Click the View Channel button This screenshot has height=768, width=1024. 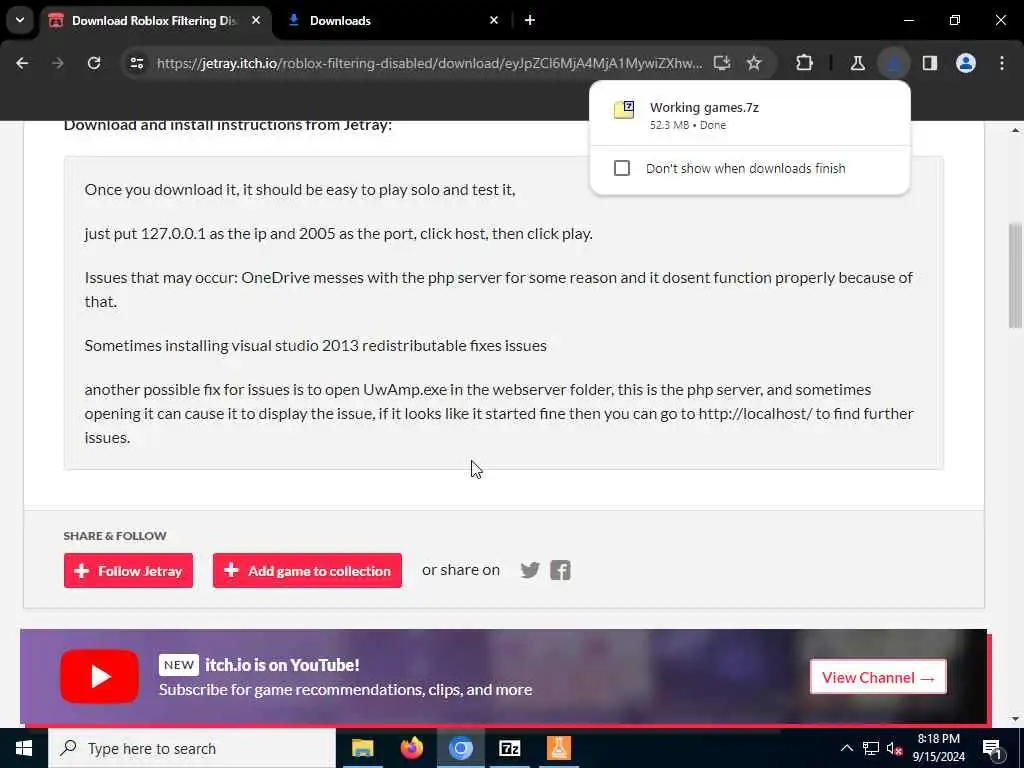click(x=878, y=677)
